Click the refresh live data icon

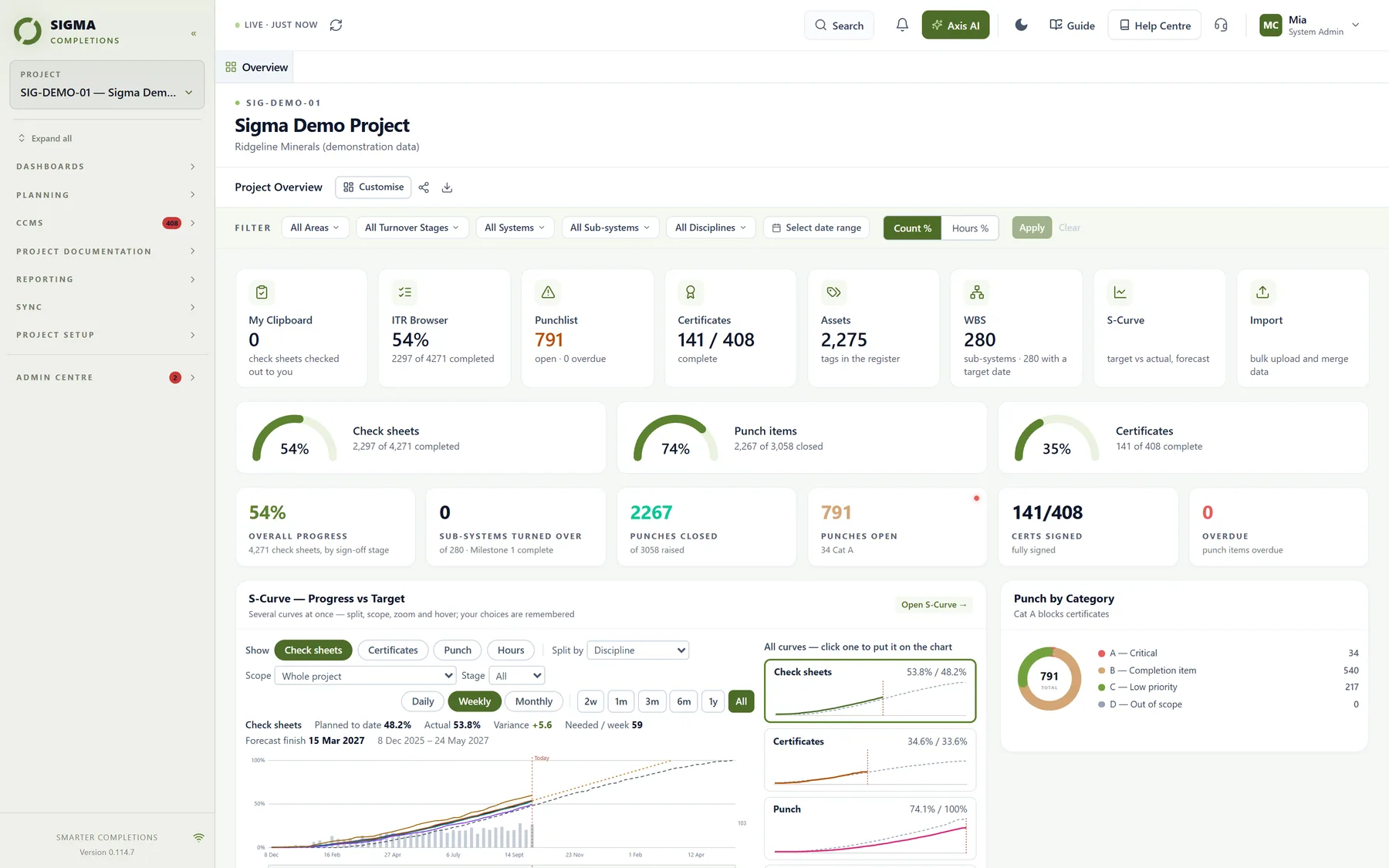336,25
